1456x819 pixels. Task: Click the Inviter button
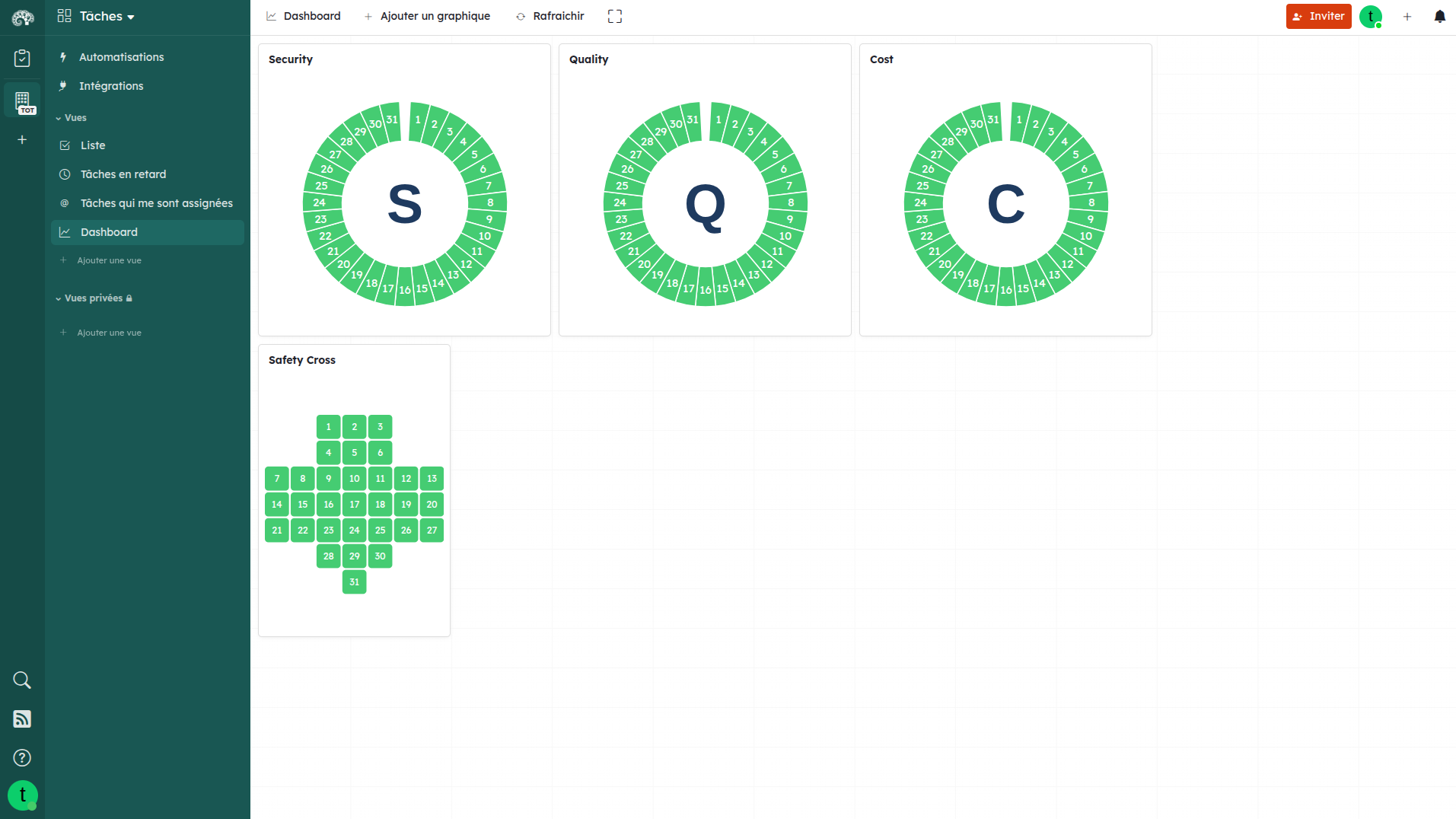pyautogui.click(x=1318, y=16)
